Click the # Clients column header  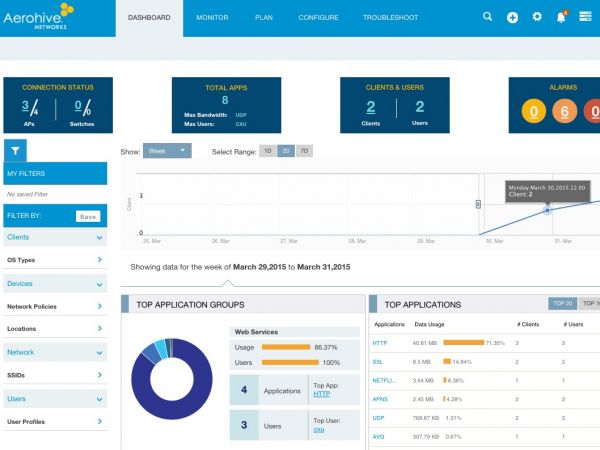528,324
